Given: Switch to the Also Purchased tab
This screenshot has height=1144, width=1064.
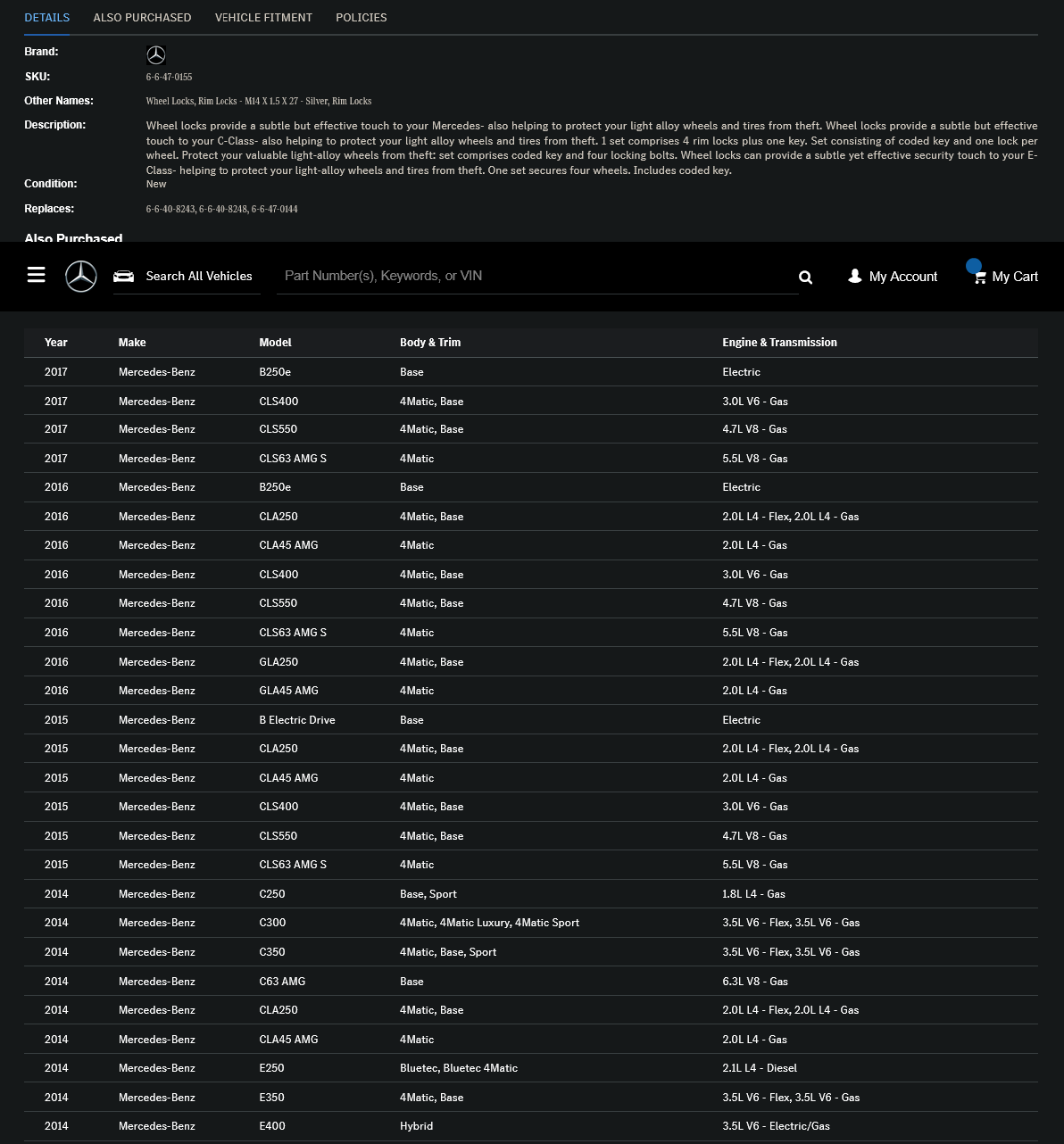Looking at the screenshot, I should click(142, 17).
